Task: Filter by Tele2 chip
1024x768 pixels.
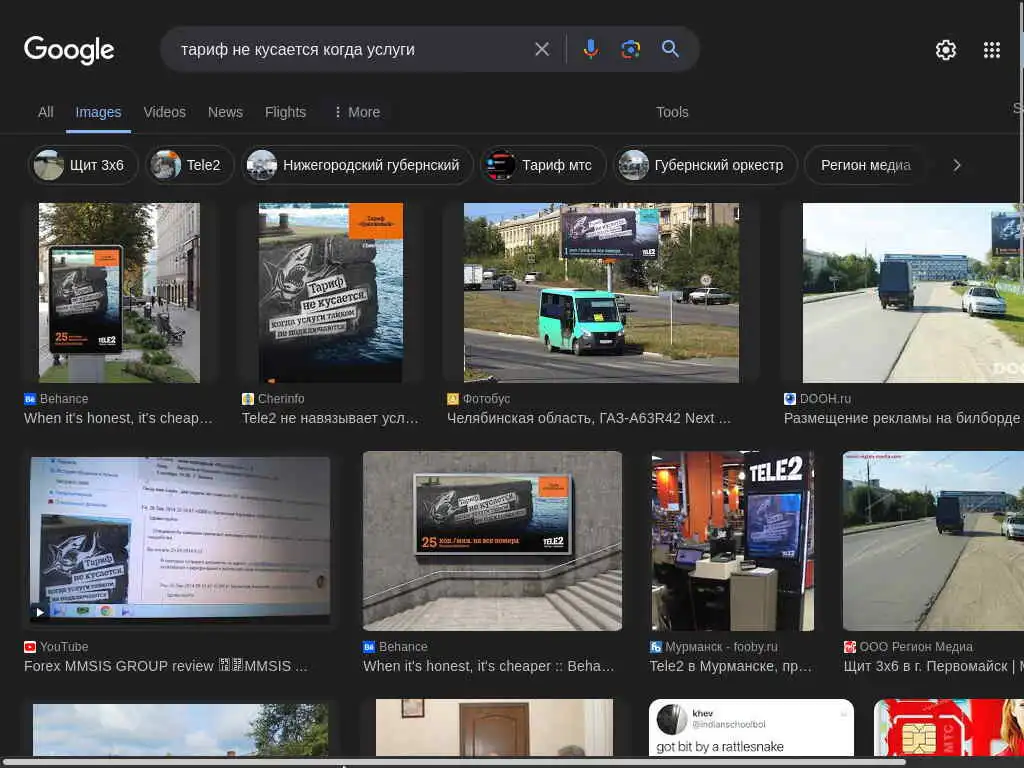Action: pyautogui.click(x=189, y=165)
